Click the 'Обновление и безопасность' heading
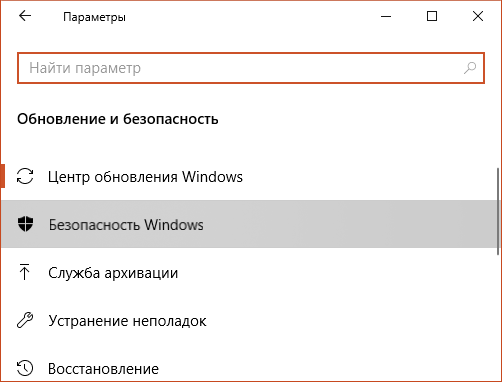This screenshot has height=382, width=502. 118,119
